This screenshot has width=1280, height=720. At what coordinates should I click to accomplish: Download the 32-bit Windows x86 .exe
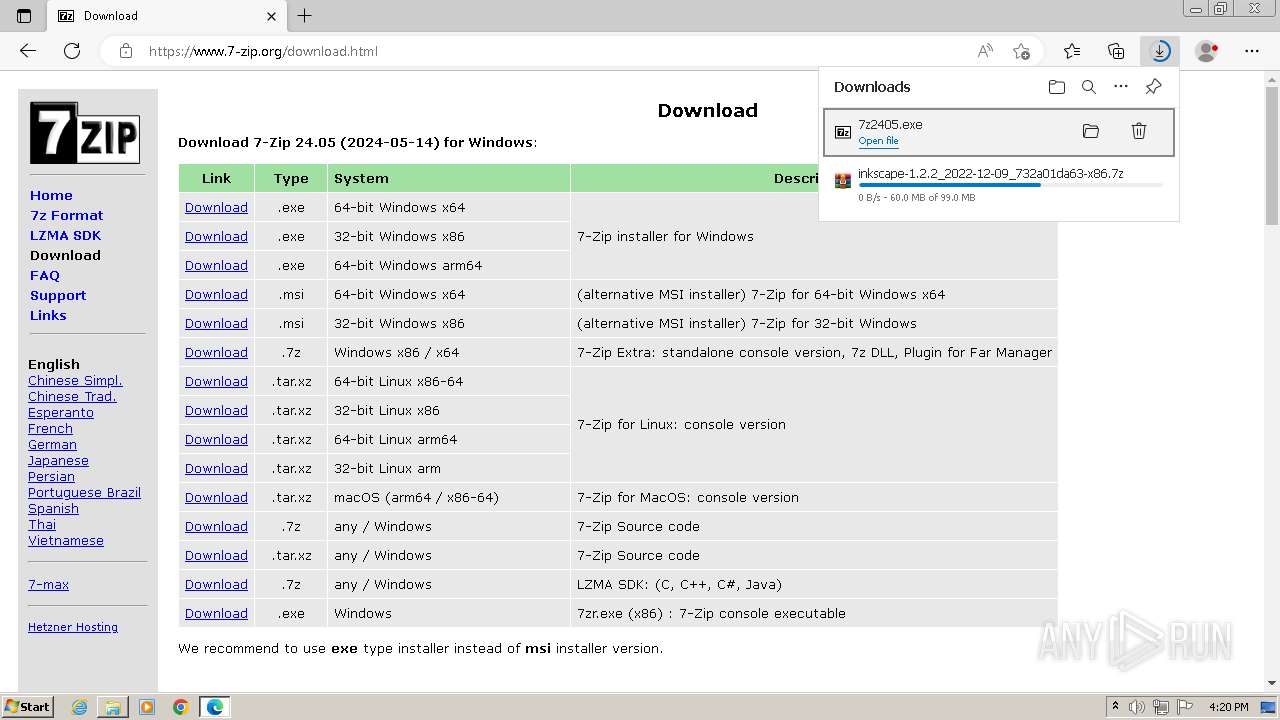[x=216, y=236]
